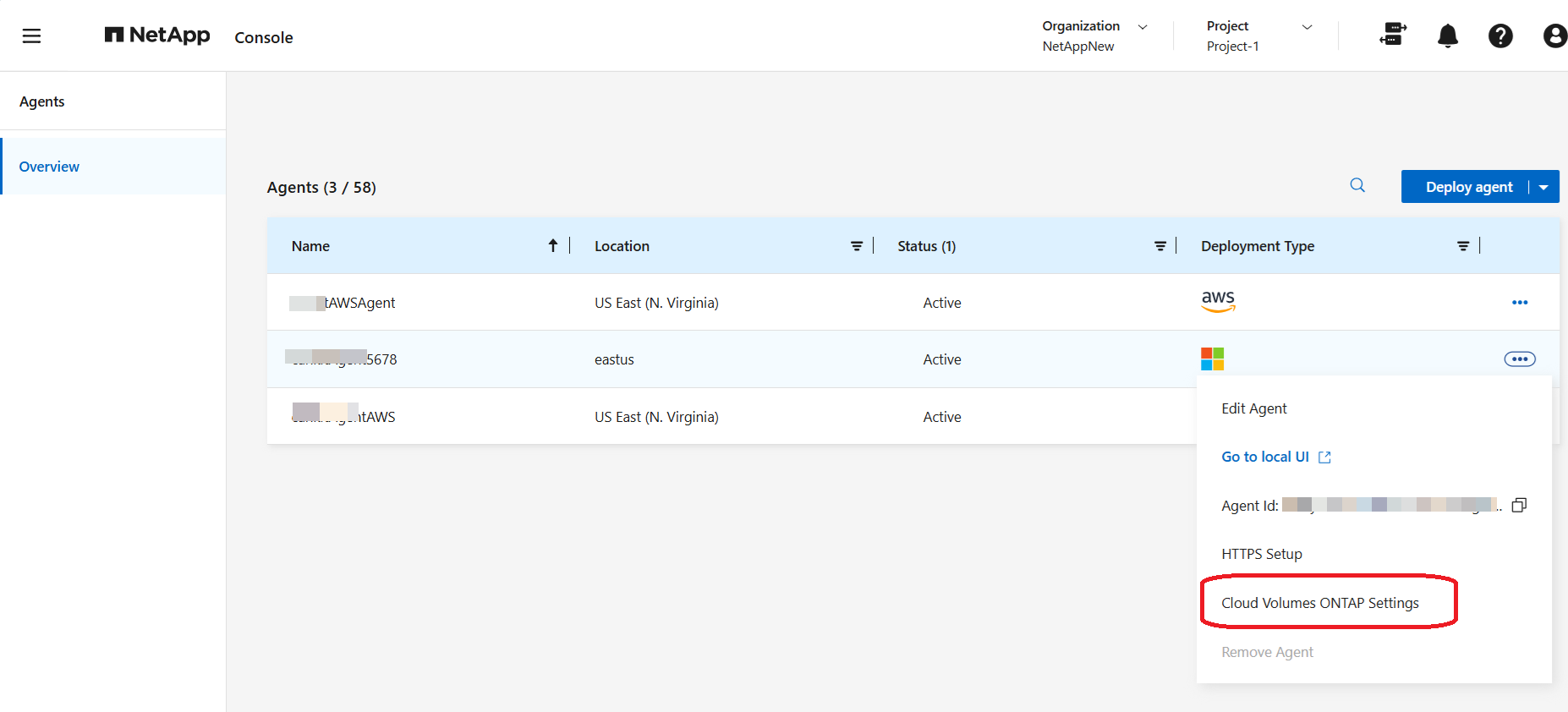Choose Edit Agent from the context menu

(1253, 408)
